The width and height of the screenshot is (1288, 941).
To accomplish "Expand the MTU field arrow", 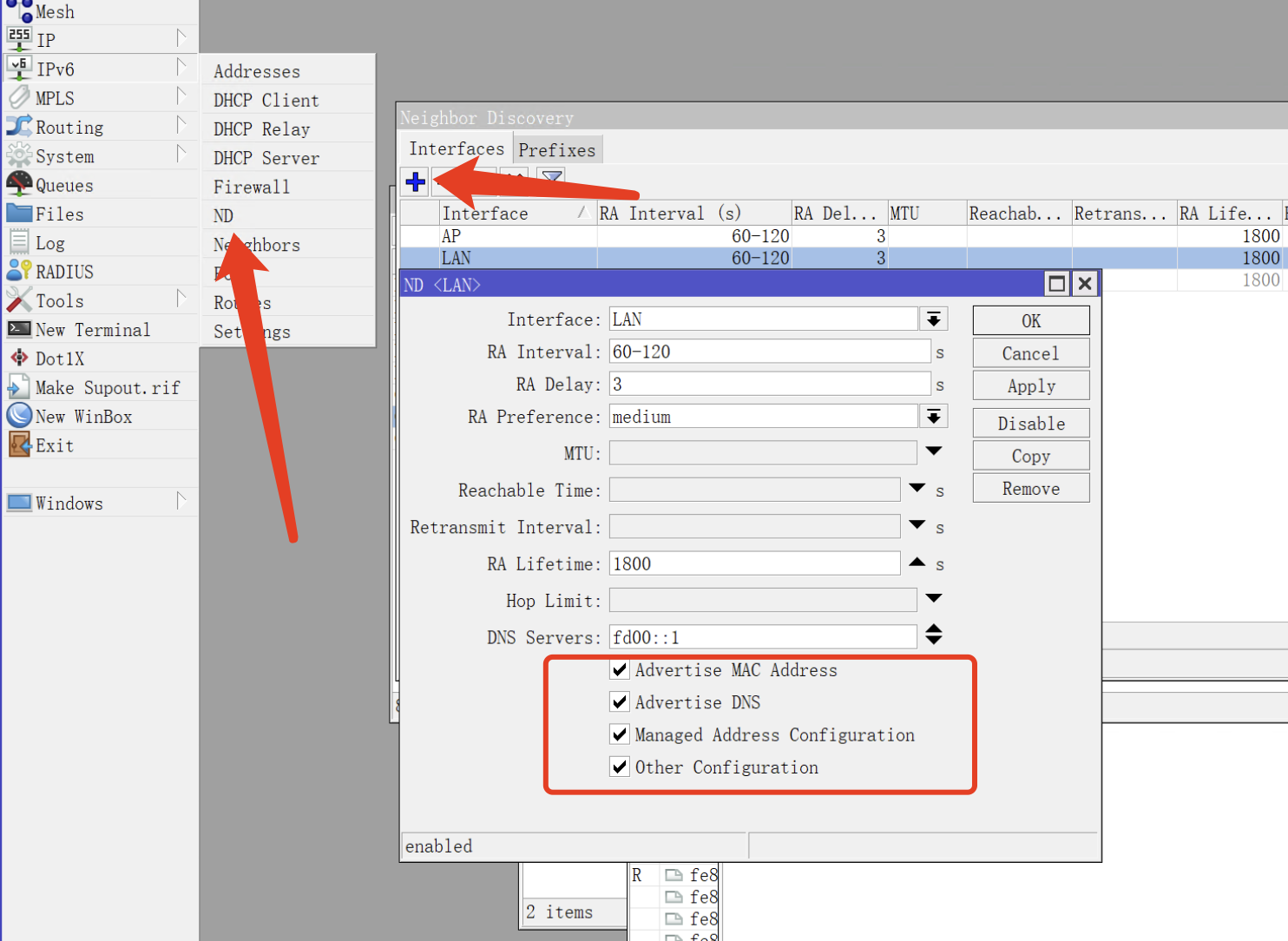I will [x=933, y=451].
